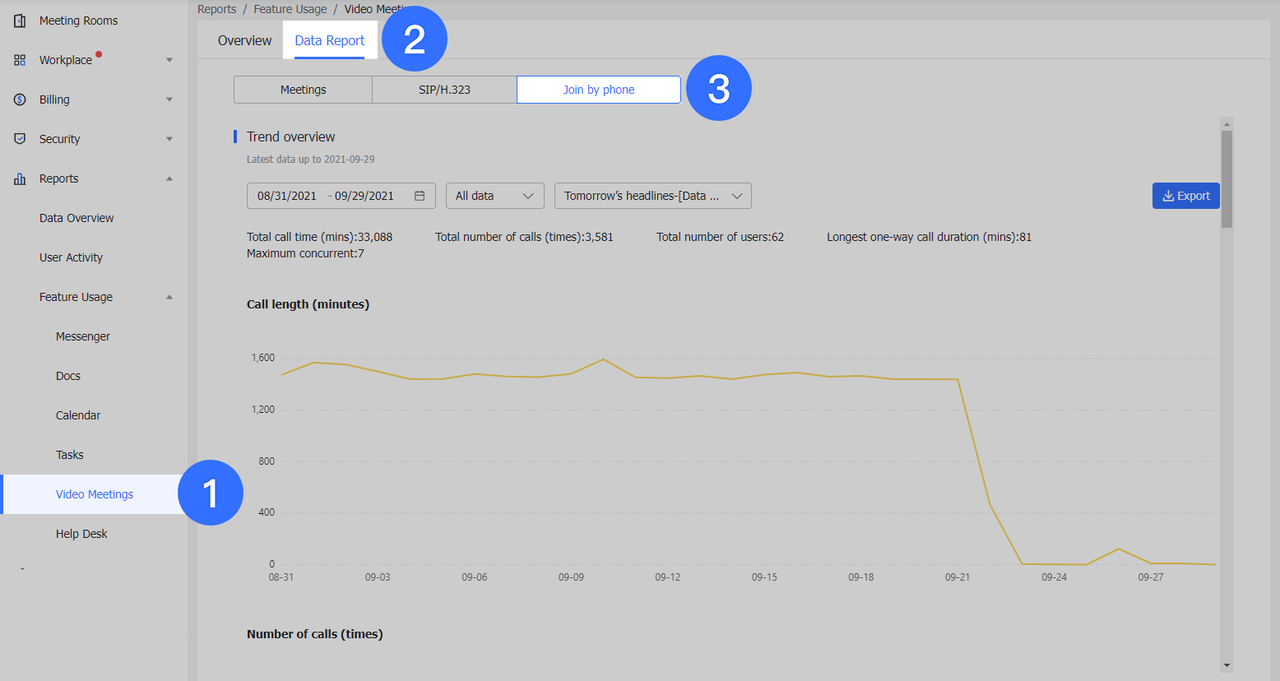Click the Number of calls (times) heading
The height and width of the screenshot is (681, 1280).
[x=315, y=634]
